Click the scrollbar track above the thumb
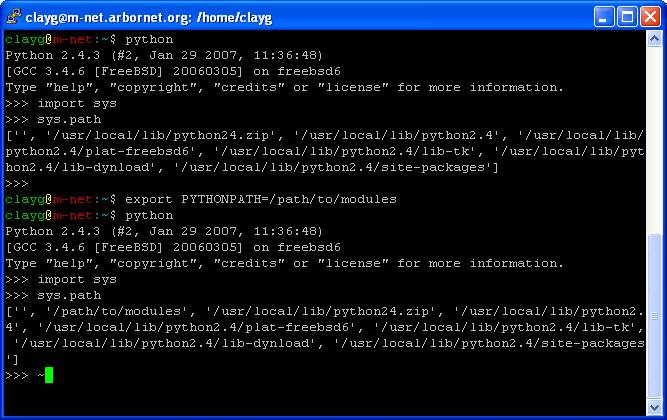The height and width of the screenshot is (420, 667). [654, 140]
